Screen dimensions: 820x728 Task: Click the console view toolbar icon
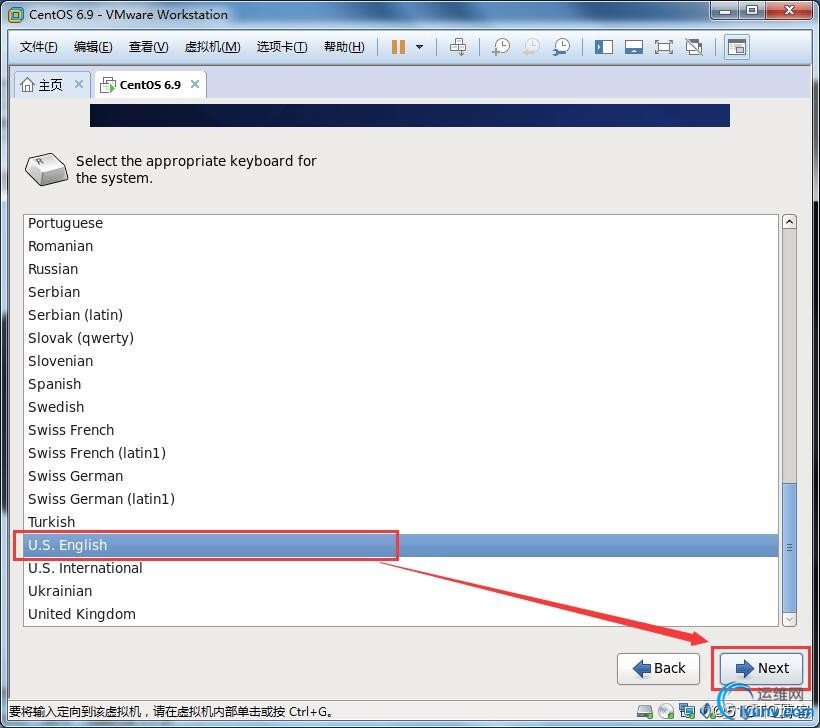tap(737, 47)
